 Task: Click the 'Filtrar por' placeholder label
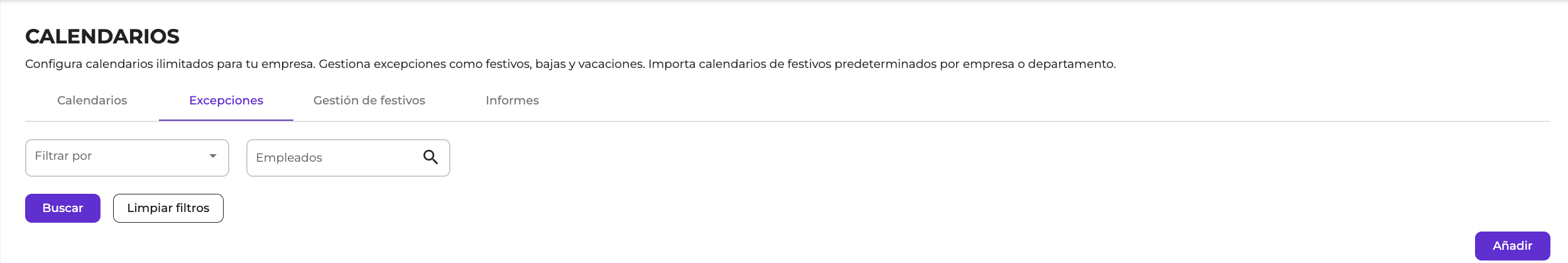pos(63,156)
